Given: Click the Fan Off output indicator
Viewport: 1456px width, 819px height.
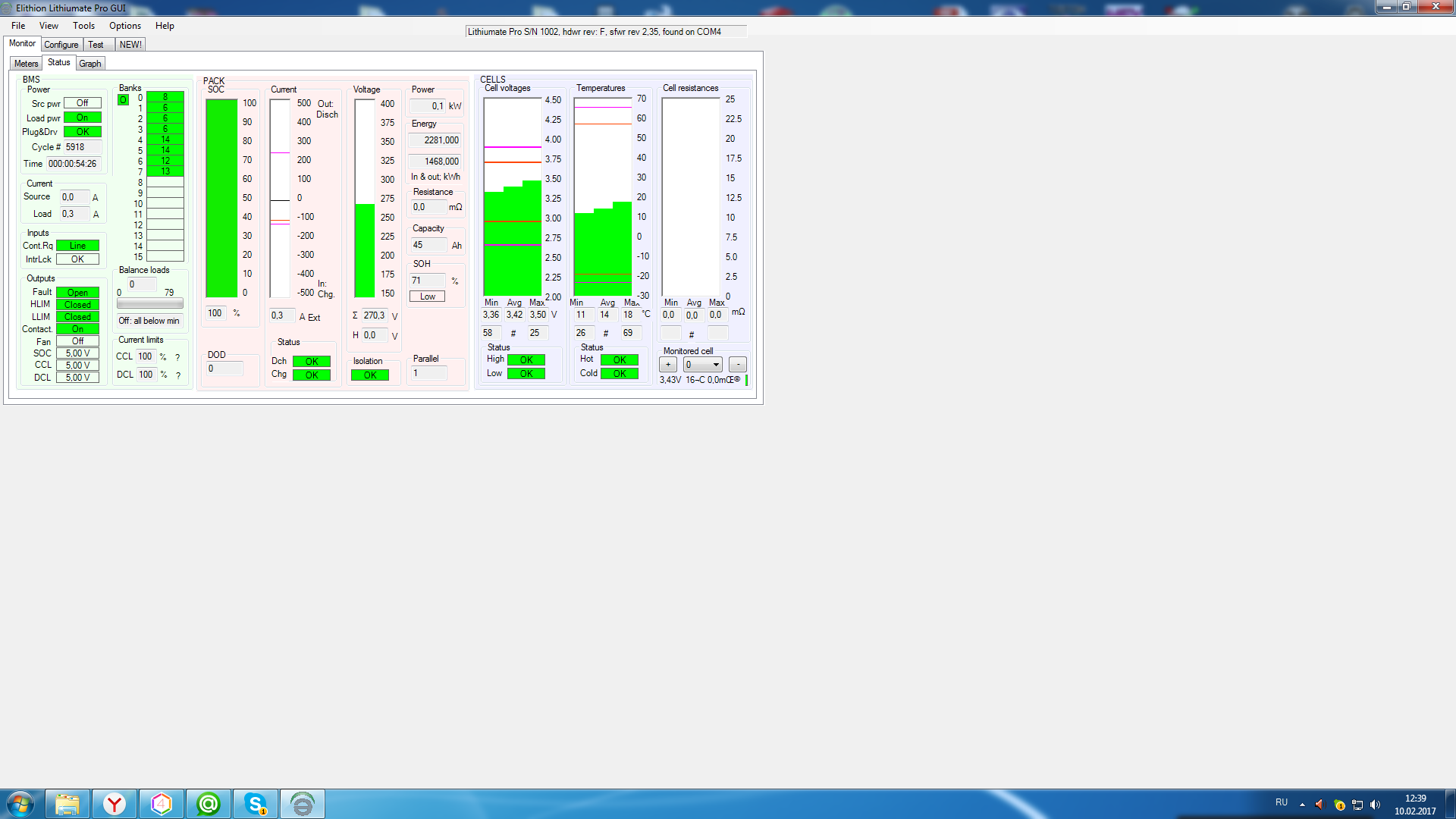Looking at the screenshot, I should point(77,341).
